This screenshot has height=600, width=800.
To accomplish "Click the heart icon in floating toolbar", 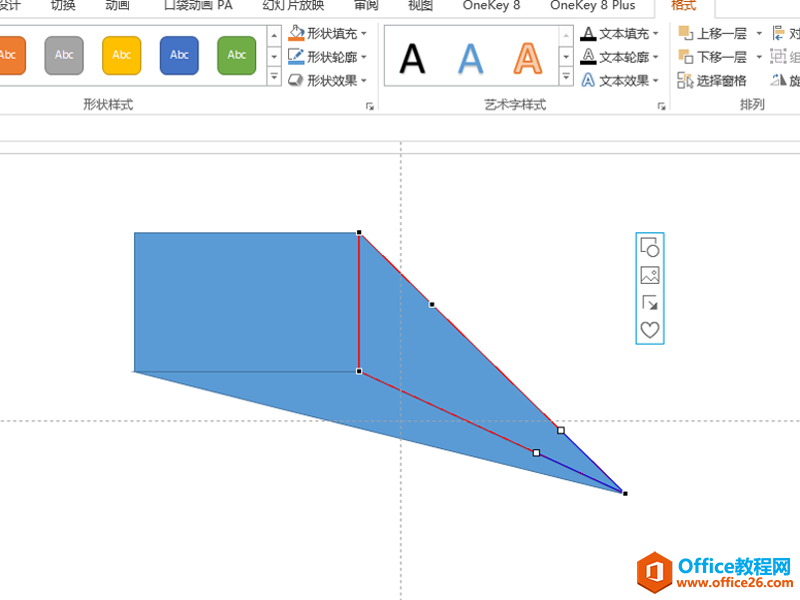I will click(649, 330).
